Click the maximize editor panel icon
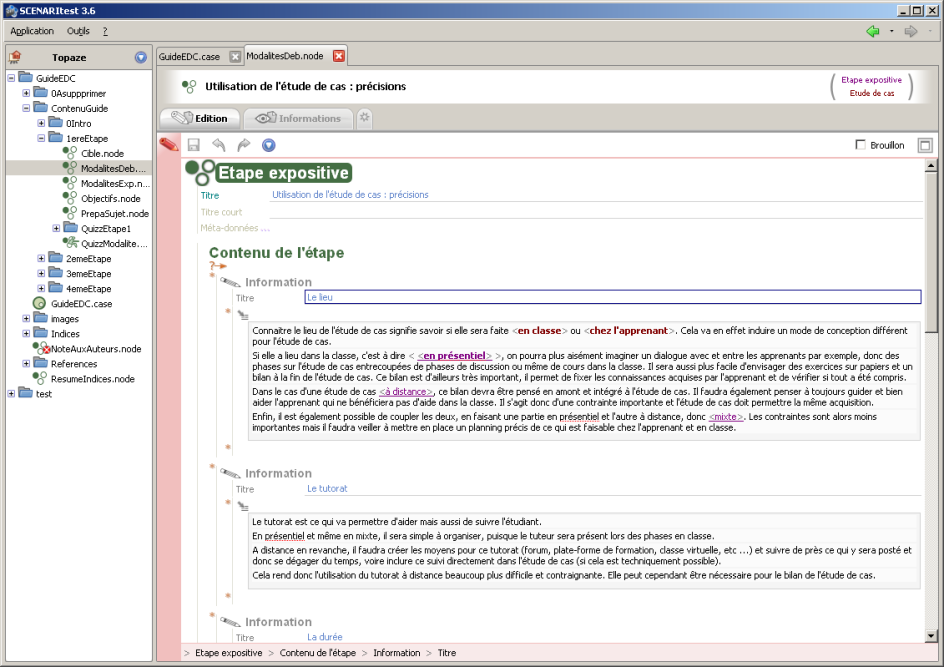944x667 pixels. coord(925,145)
